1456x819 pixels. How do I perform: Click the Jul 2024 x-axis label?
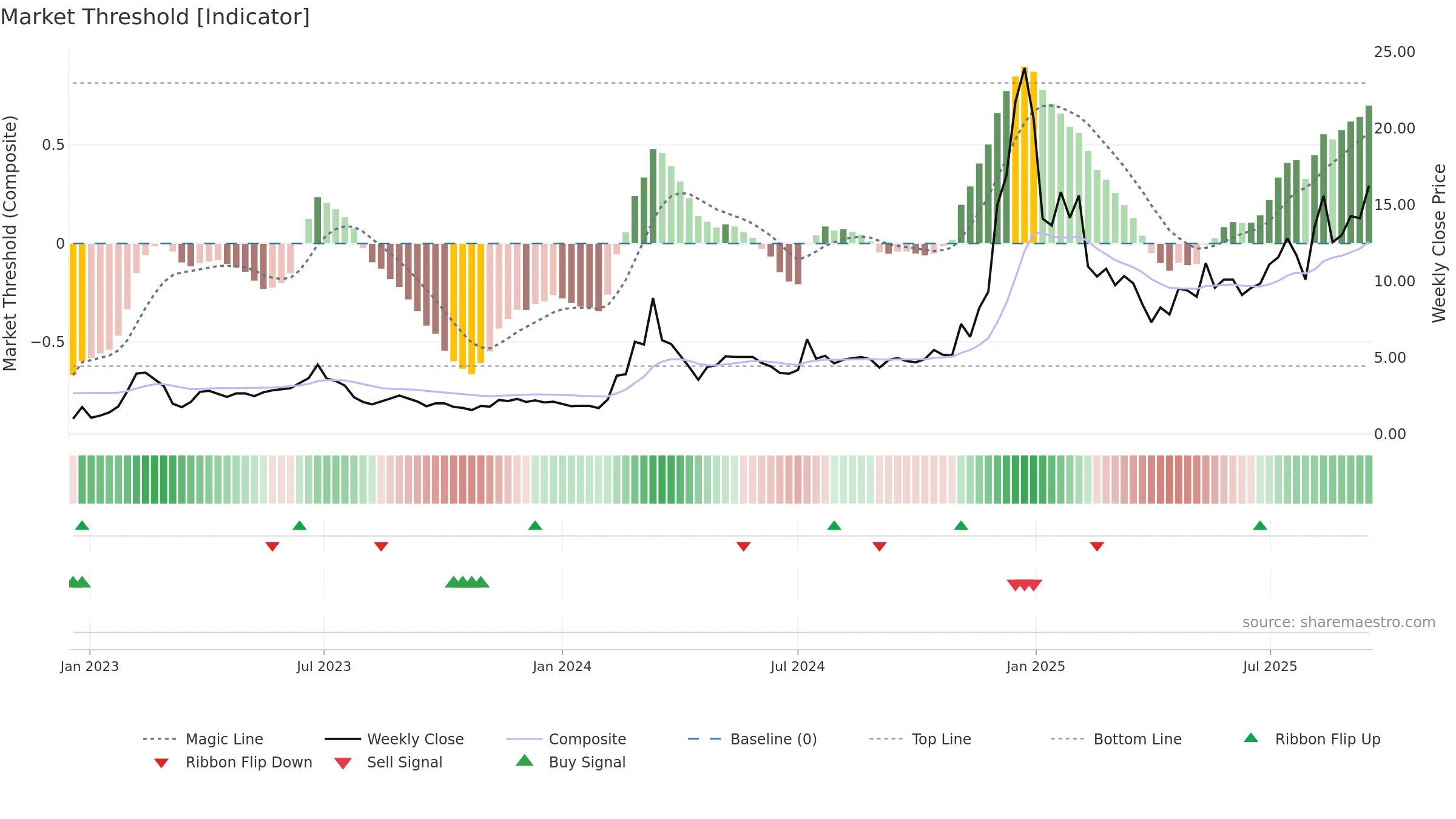pos(798,666)
